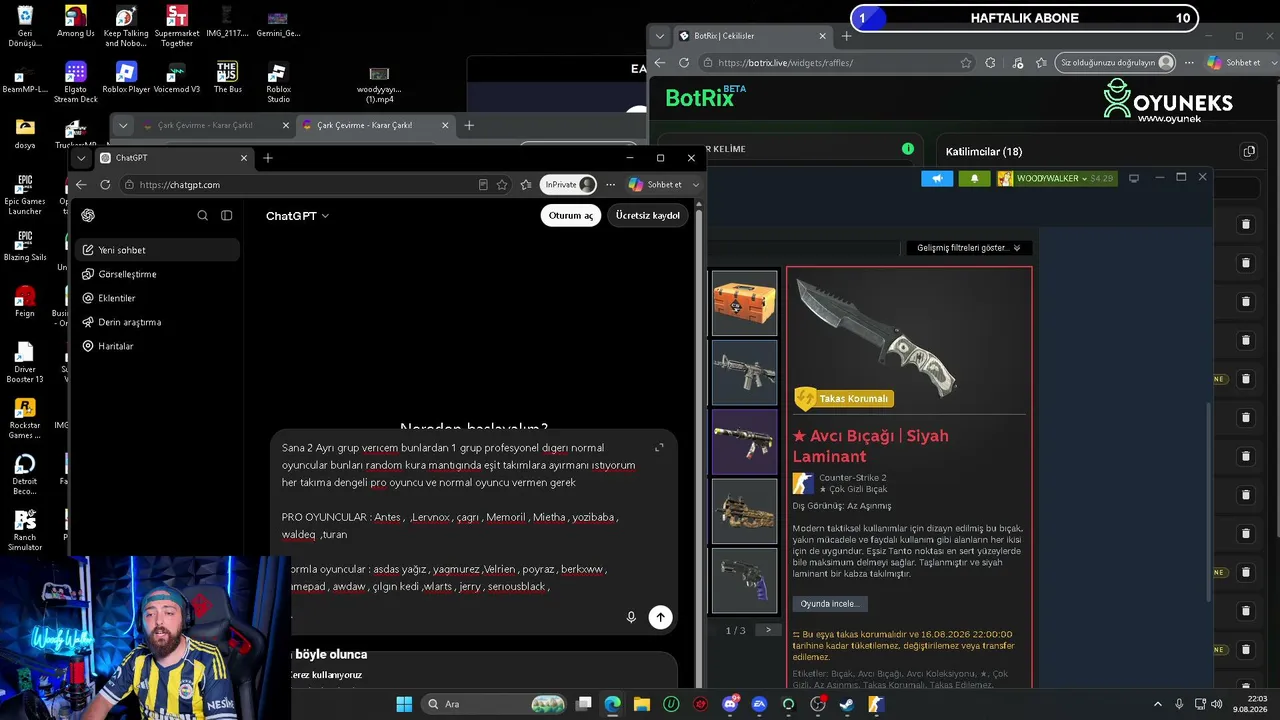Bookmark chatgpt.com with the star icon
Image resolution: width=1280 pixels, height=720 pixels.
[502, 185]
